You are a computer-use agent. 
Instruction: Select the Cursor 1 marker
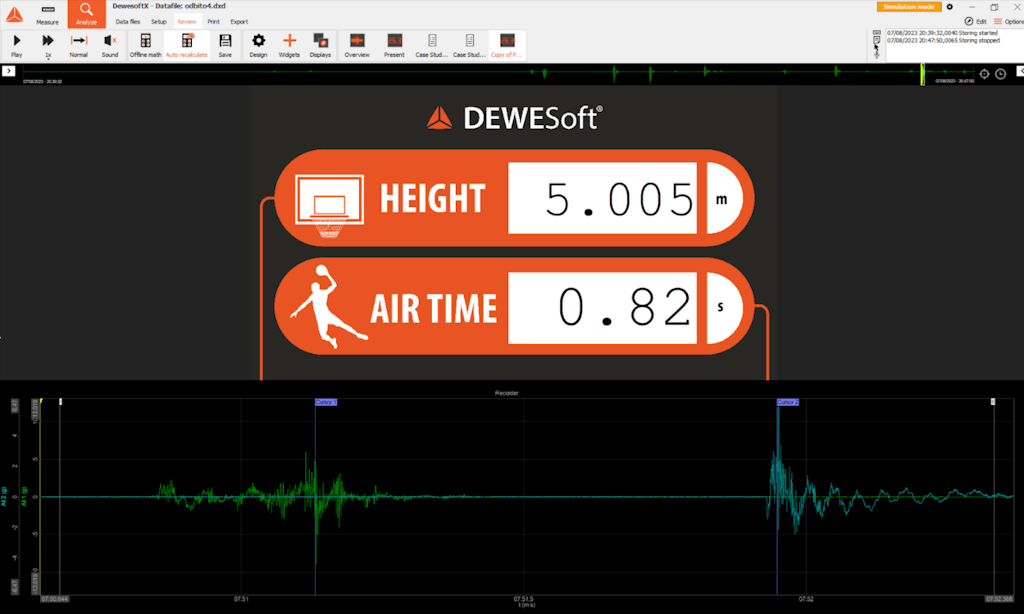coord(326,402)
